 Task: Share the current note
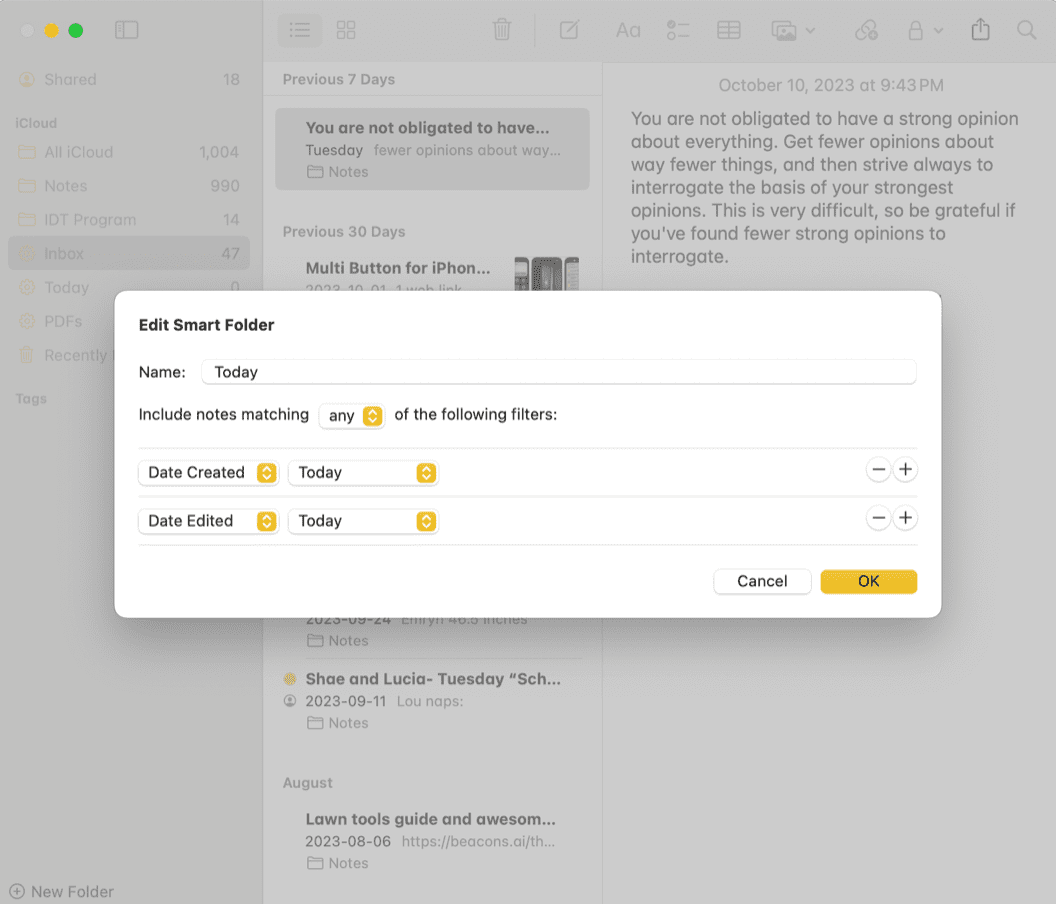979,30
